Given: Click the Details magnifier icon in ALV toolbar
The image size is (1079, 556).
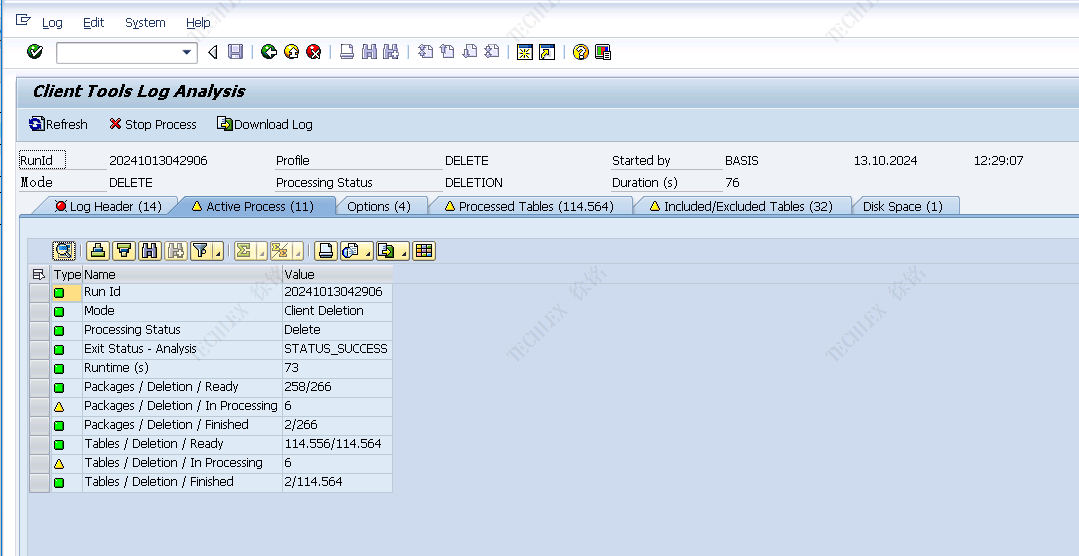Looking at the screenshot, I should point(64,251).
